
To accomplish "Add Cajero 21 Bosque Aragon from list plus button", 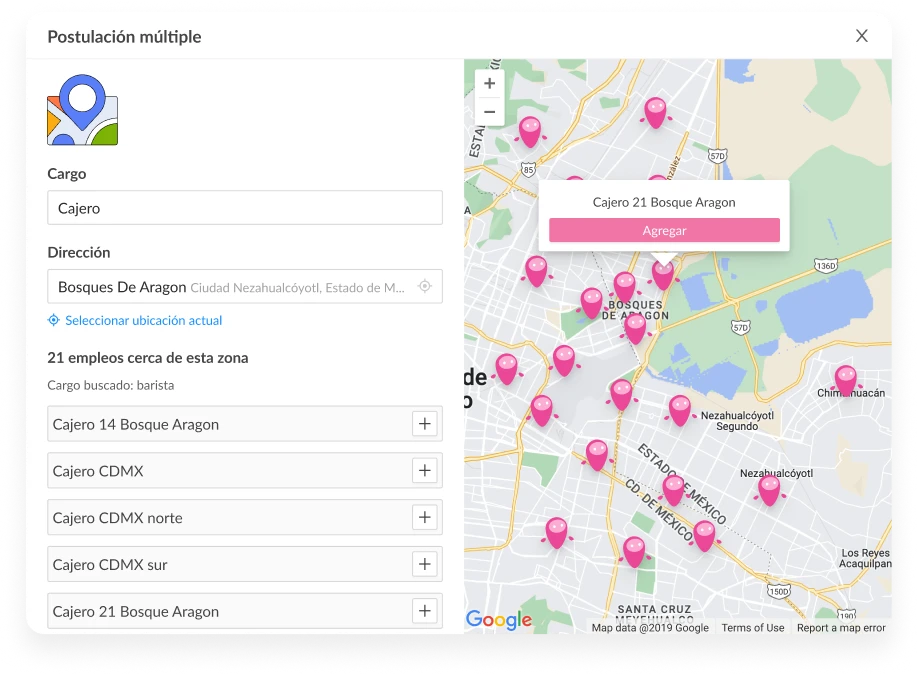I will point(425,611).
